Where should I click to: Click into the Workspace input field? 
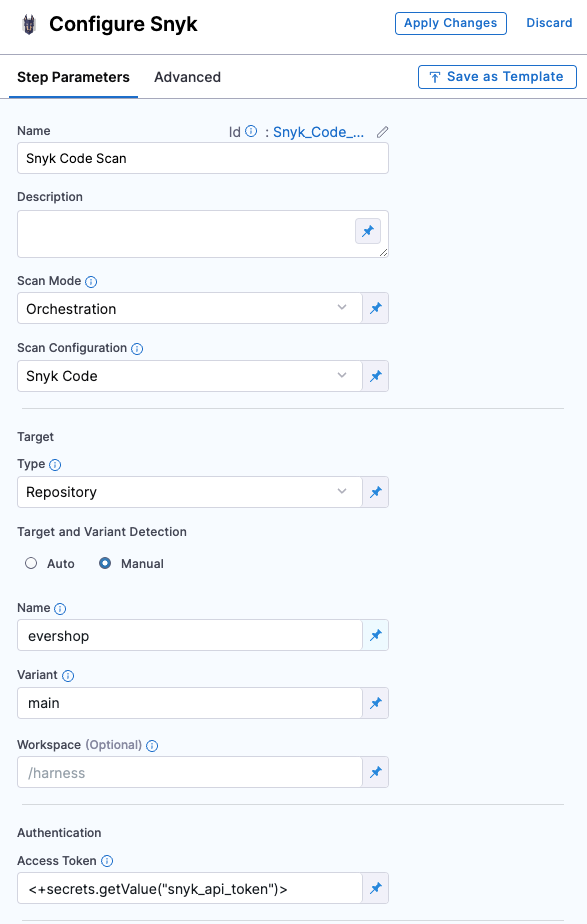click(190, 773)
